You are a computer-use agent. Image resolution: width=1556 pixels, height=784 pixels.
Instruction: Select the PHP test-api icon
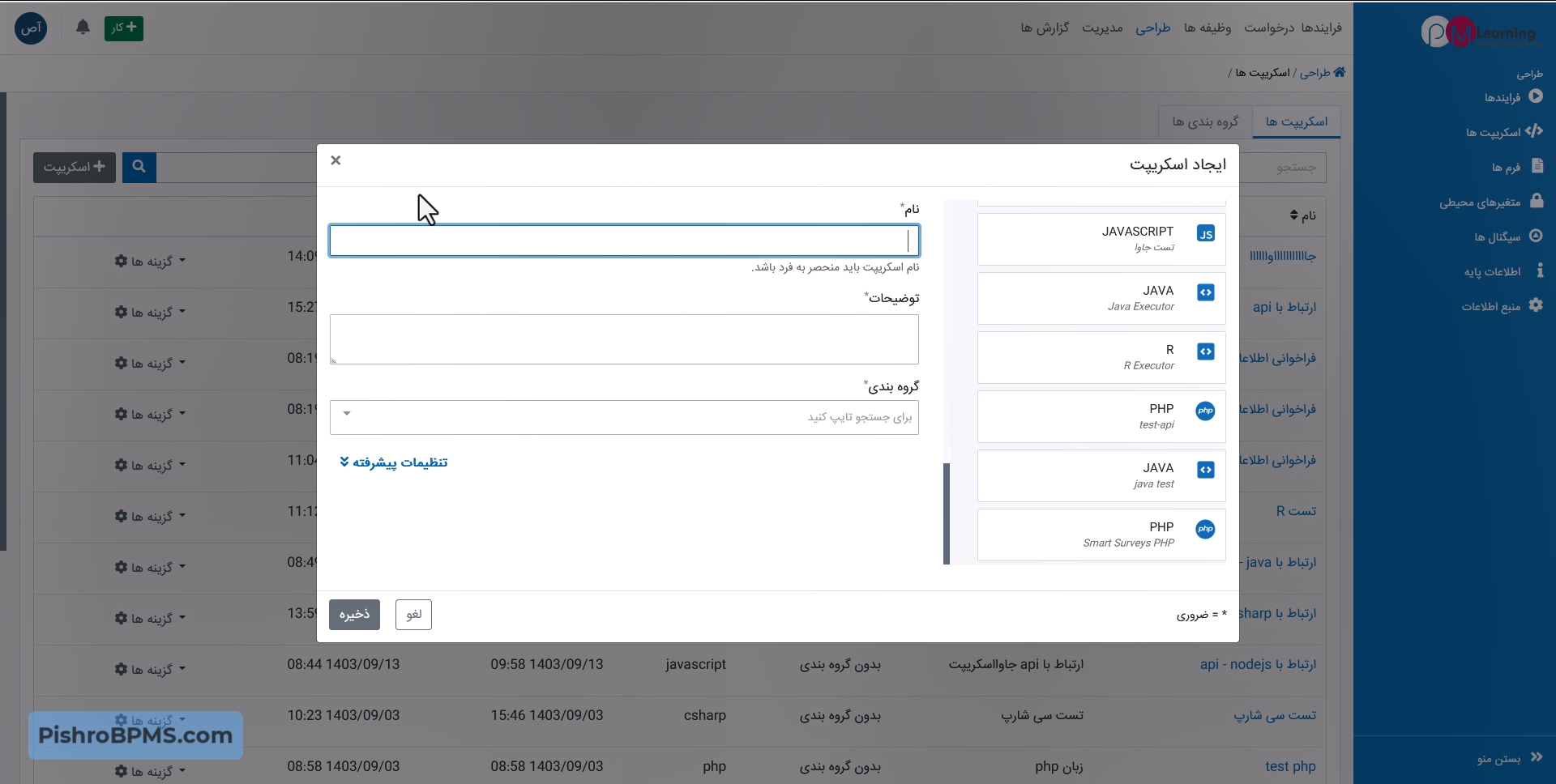[x=1205, y=411]
